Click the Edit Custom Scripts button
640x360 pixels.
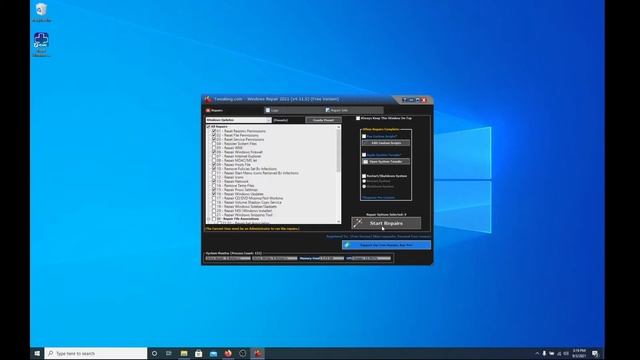386,143
